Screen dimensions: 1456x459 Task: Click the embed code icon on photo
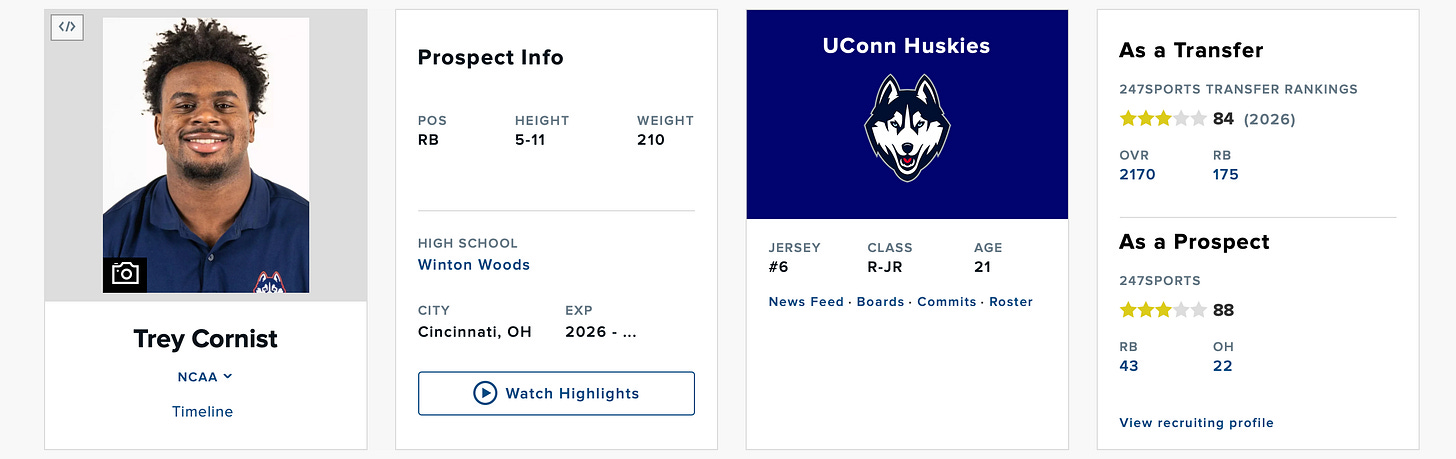(x=67, y=27)
